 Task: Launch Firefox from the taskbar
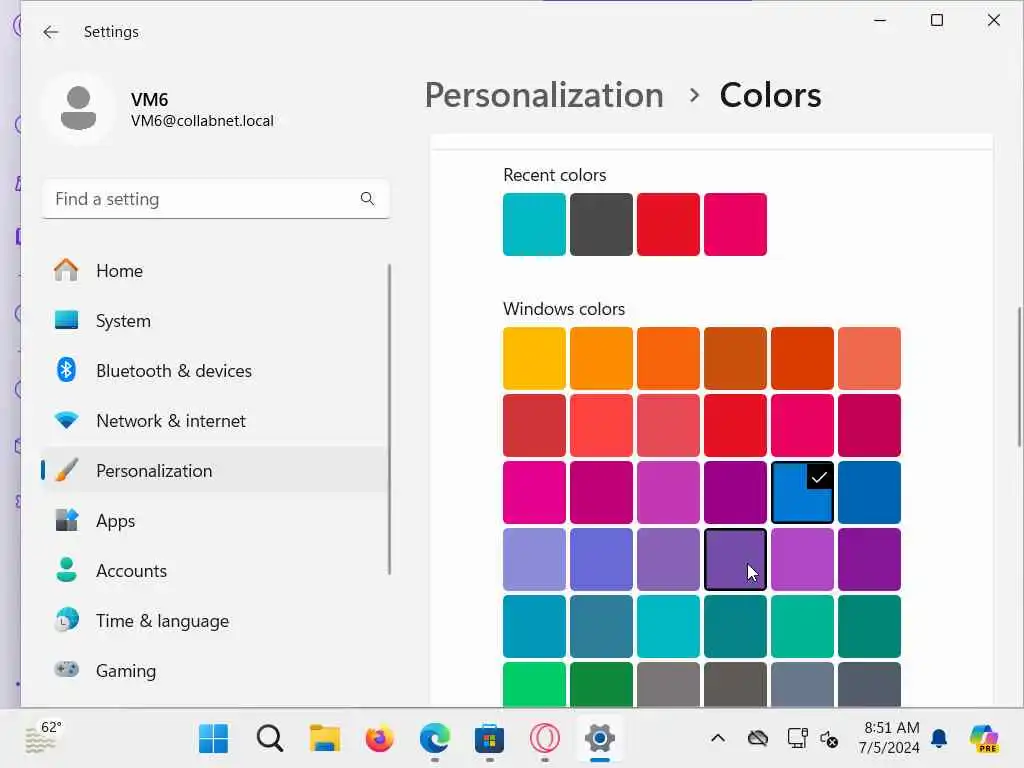point(379,739)
